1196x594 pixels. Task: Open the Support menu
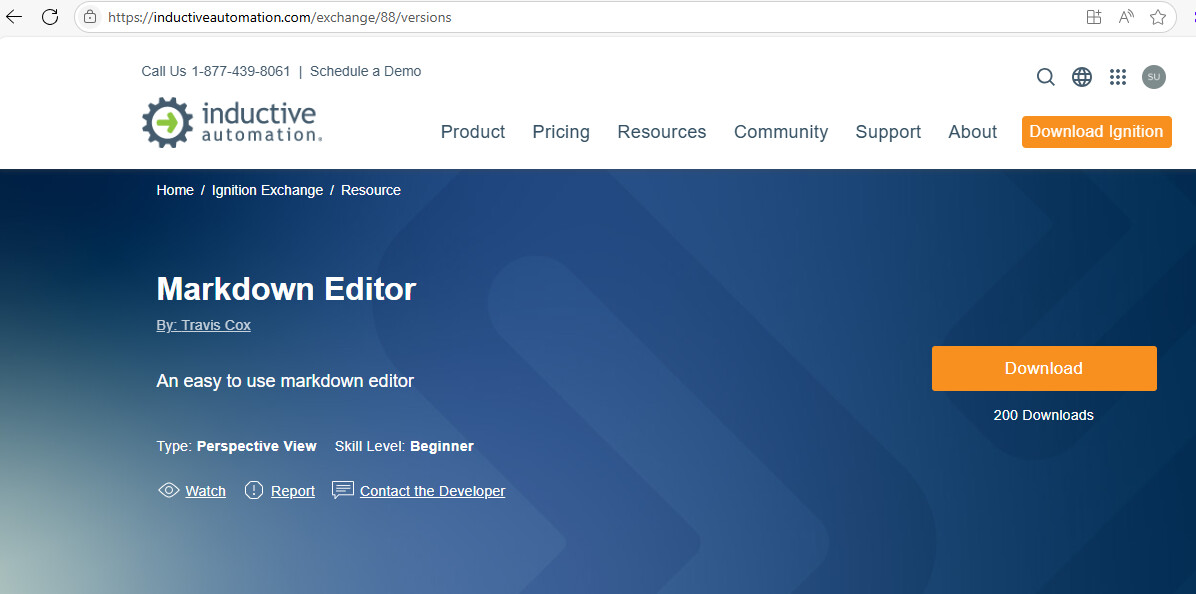click(x=889, y=132)
